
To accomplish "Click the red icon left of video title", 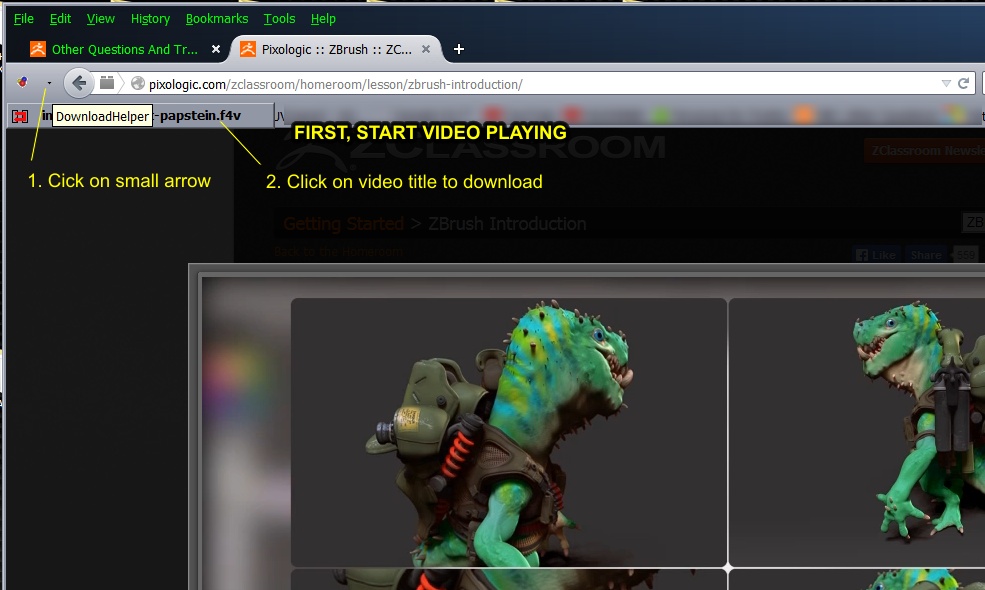I will (20, 116).
